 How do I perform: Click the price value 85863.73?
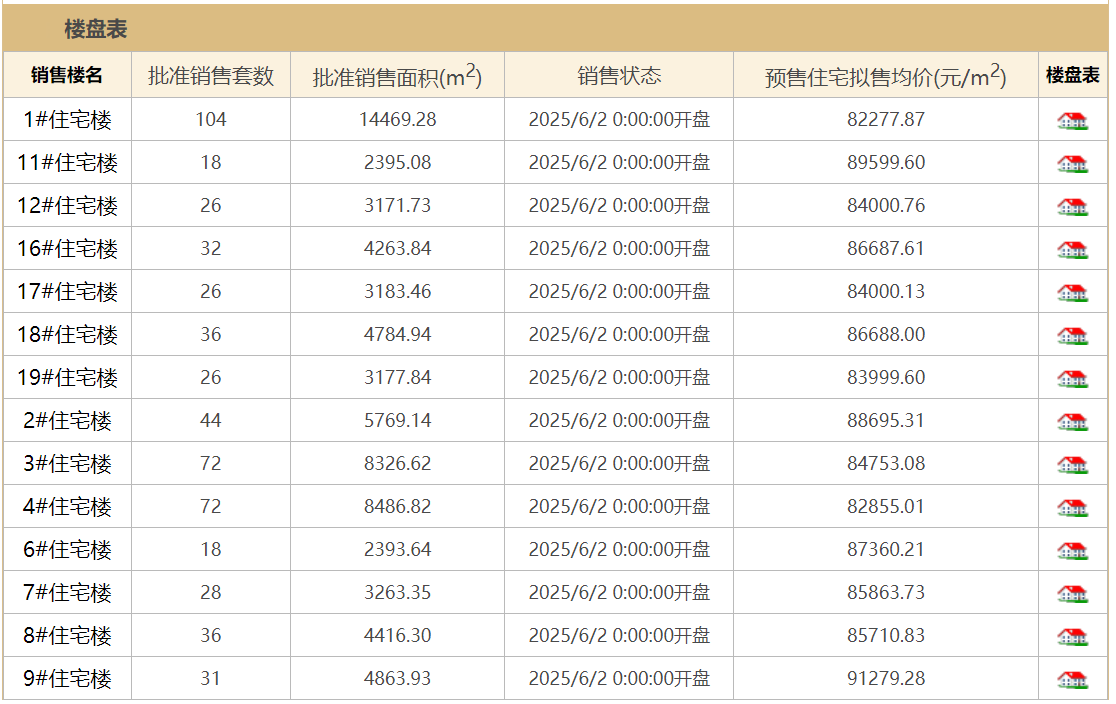click(x=885, y=592)
